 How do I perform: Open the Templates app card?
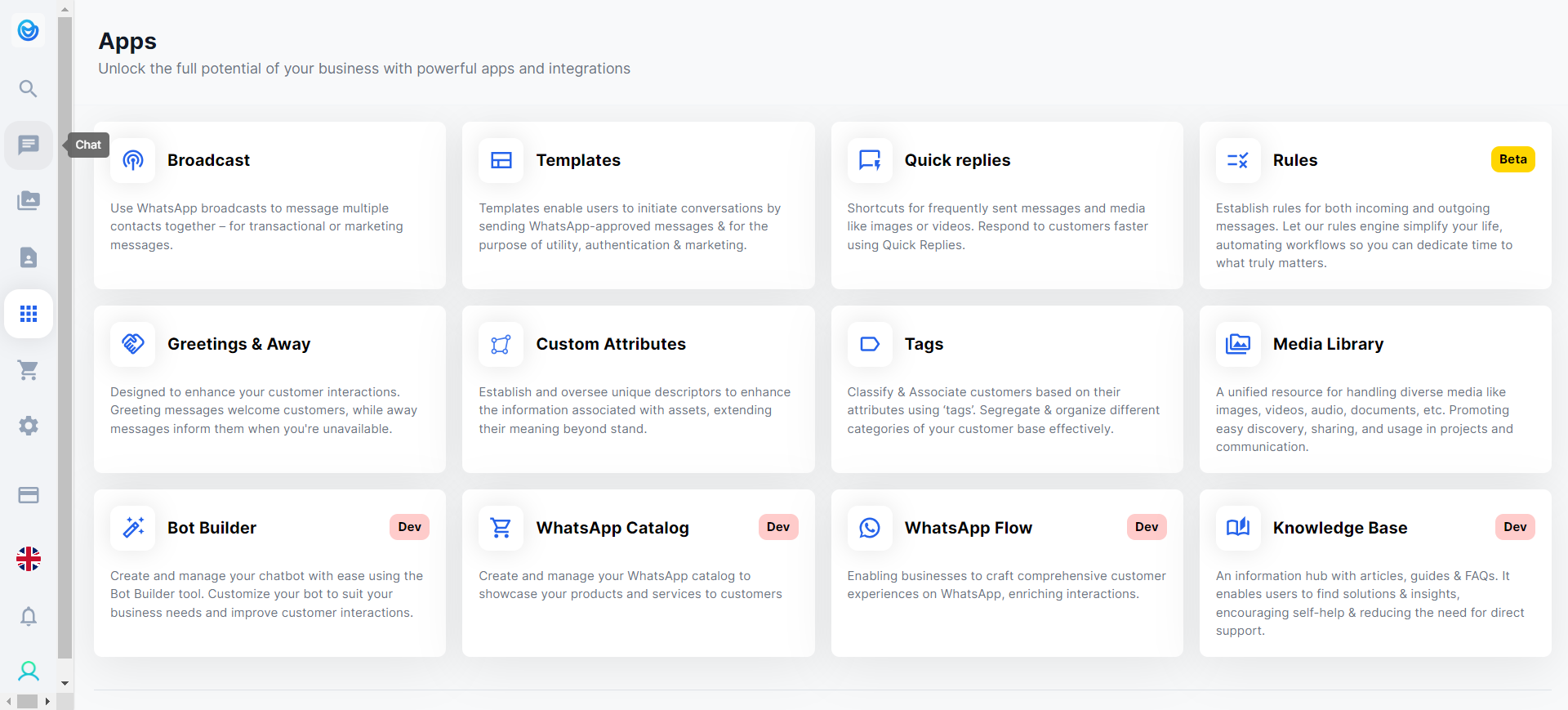(638, 204)
